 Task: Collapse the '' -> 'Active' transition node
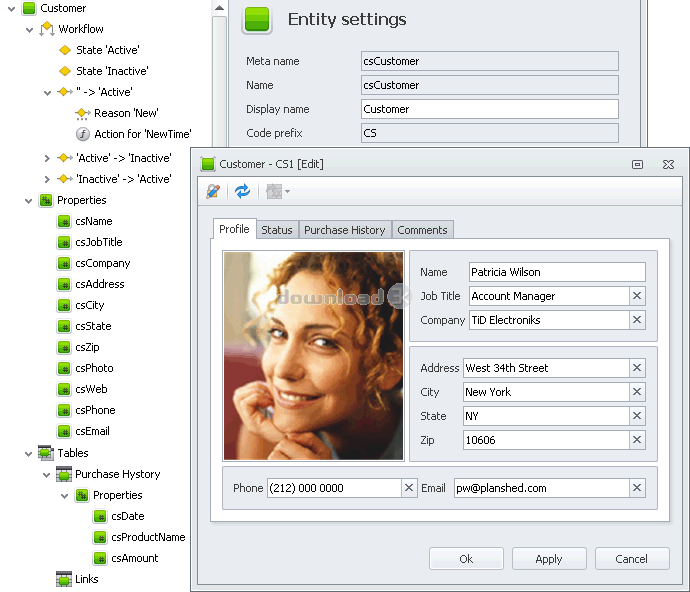pos(48,93)
